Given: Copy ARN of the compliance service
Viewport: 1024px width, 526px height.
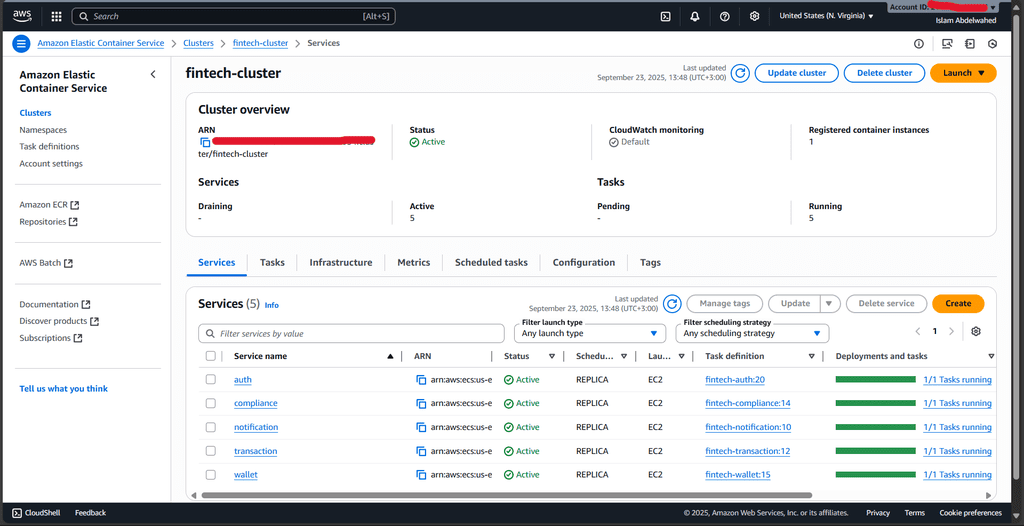Looking at the screenshot, I should point(421,403).
